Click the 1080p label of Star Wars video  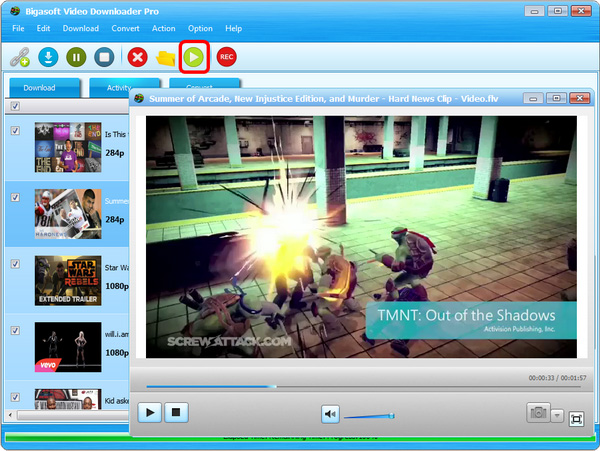click(x=117, y=286)
